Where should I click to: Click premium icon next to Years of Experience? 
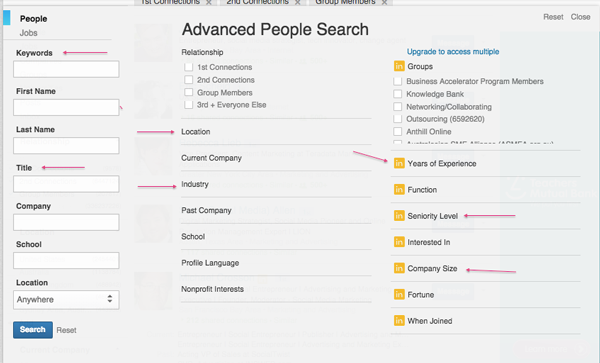pyautogui.click(x=399, y=163)
